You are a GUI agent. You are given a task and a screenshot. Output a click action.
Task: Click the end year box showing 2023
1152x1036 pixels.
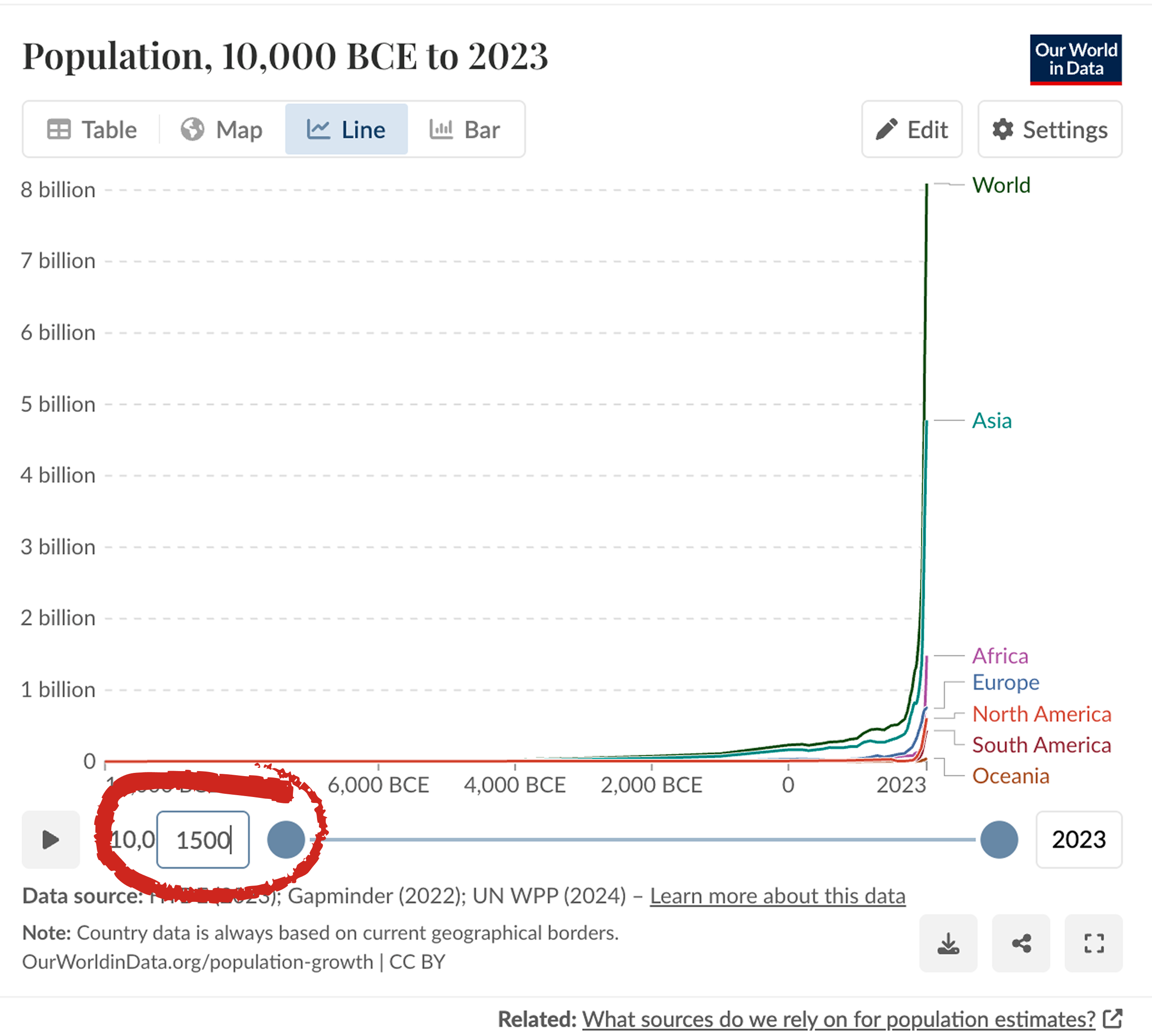(1078, 839)
